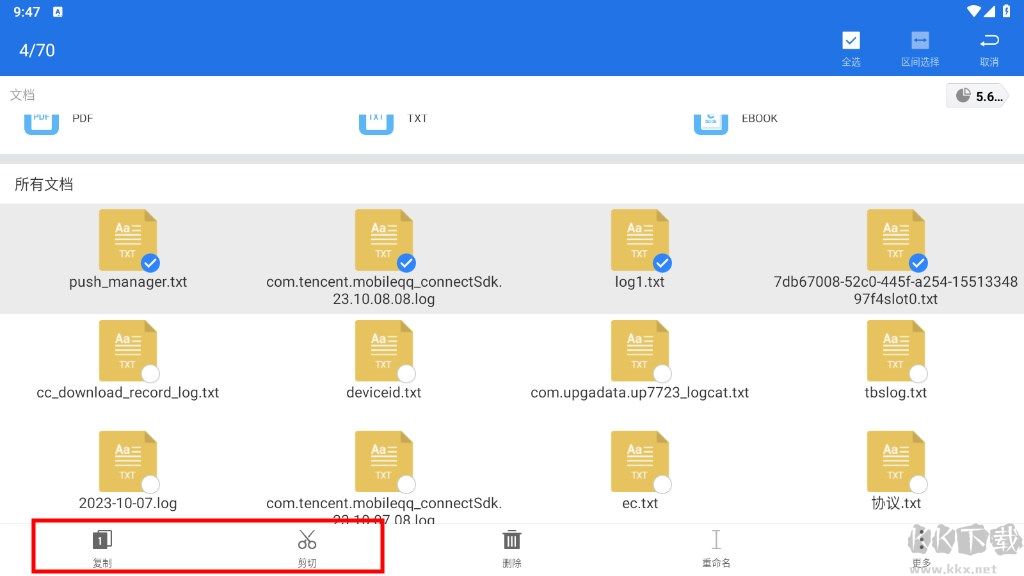Open the More (更多) options menu

click(921, 543)
